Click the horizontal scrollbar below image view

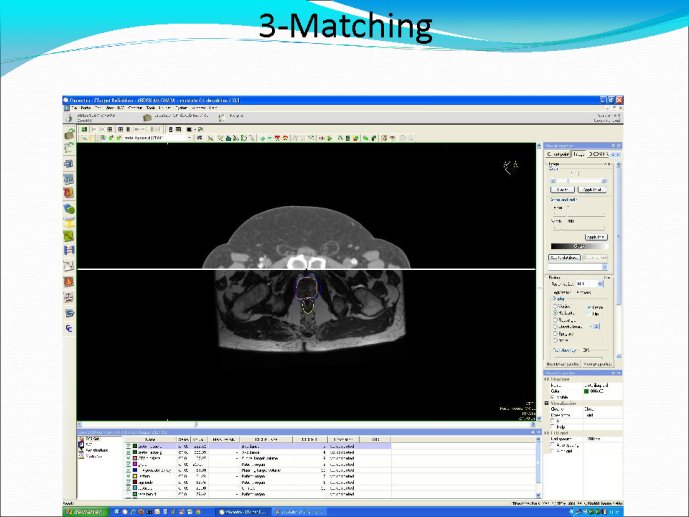pyautogui.click(x=306, y=425)
